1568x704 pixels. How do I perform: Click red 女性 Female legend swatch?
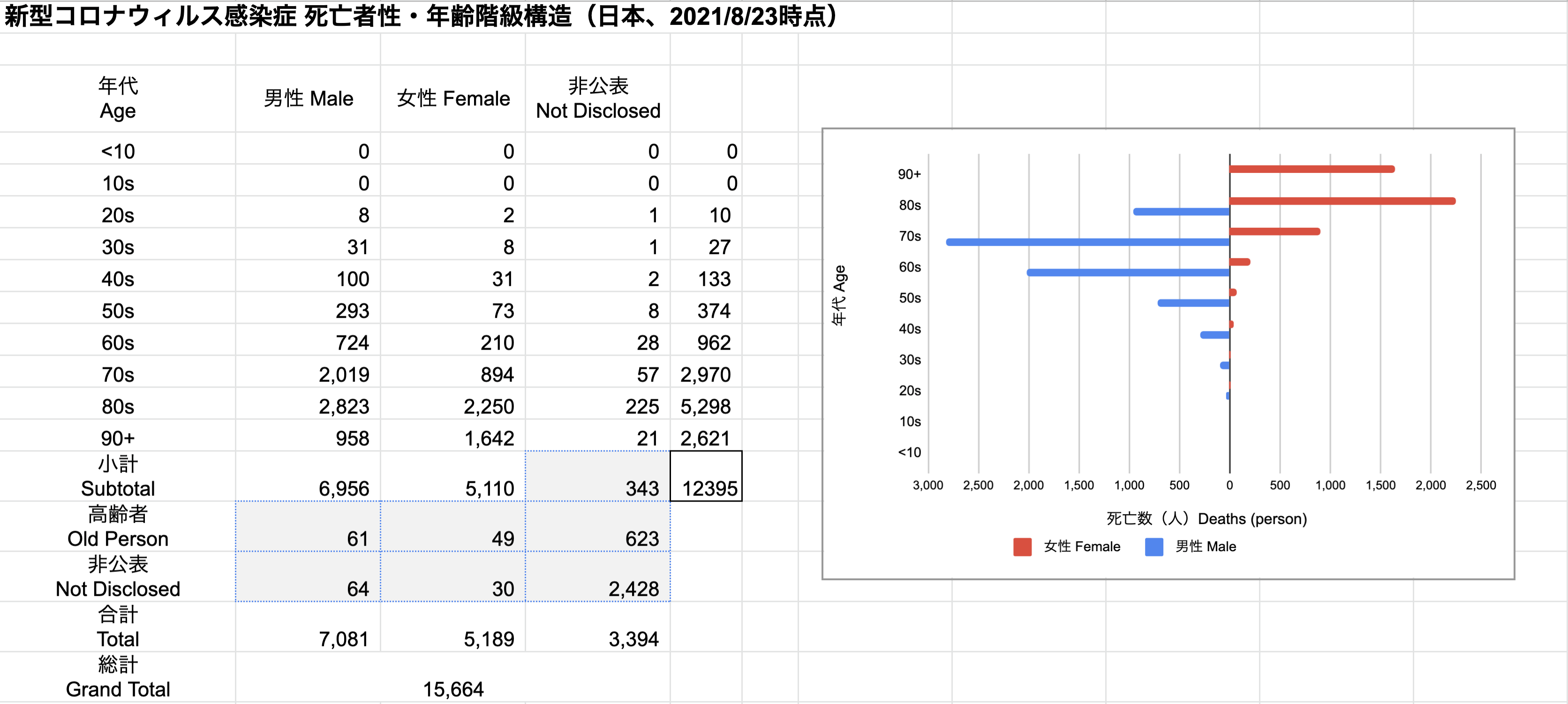point(1023,547)
